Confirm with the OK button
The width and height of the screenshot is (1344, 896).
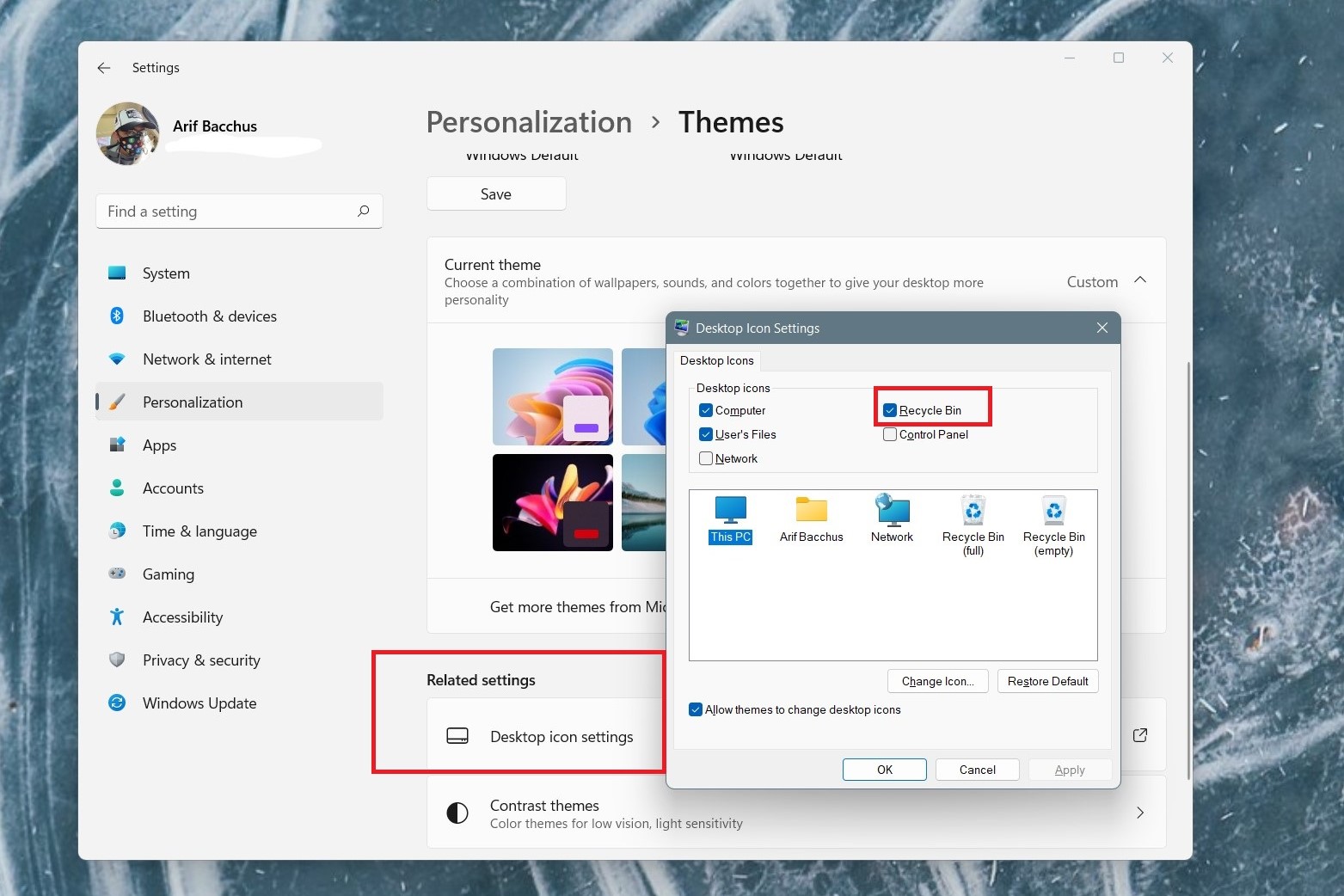pyautogui.click(x=884, y=770)
